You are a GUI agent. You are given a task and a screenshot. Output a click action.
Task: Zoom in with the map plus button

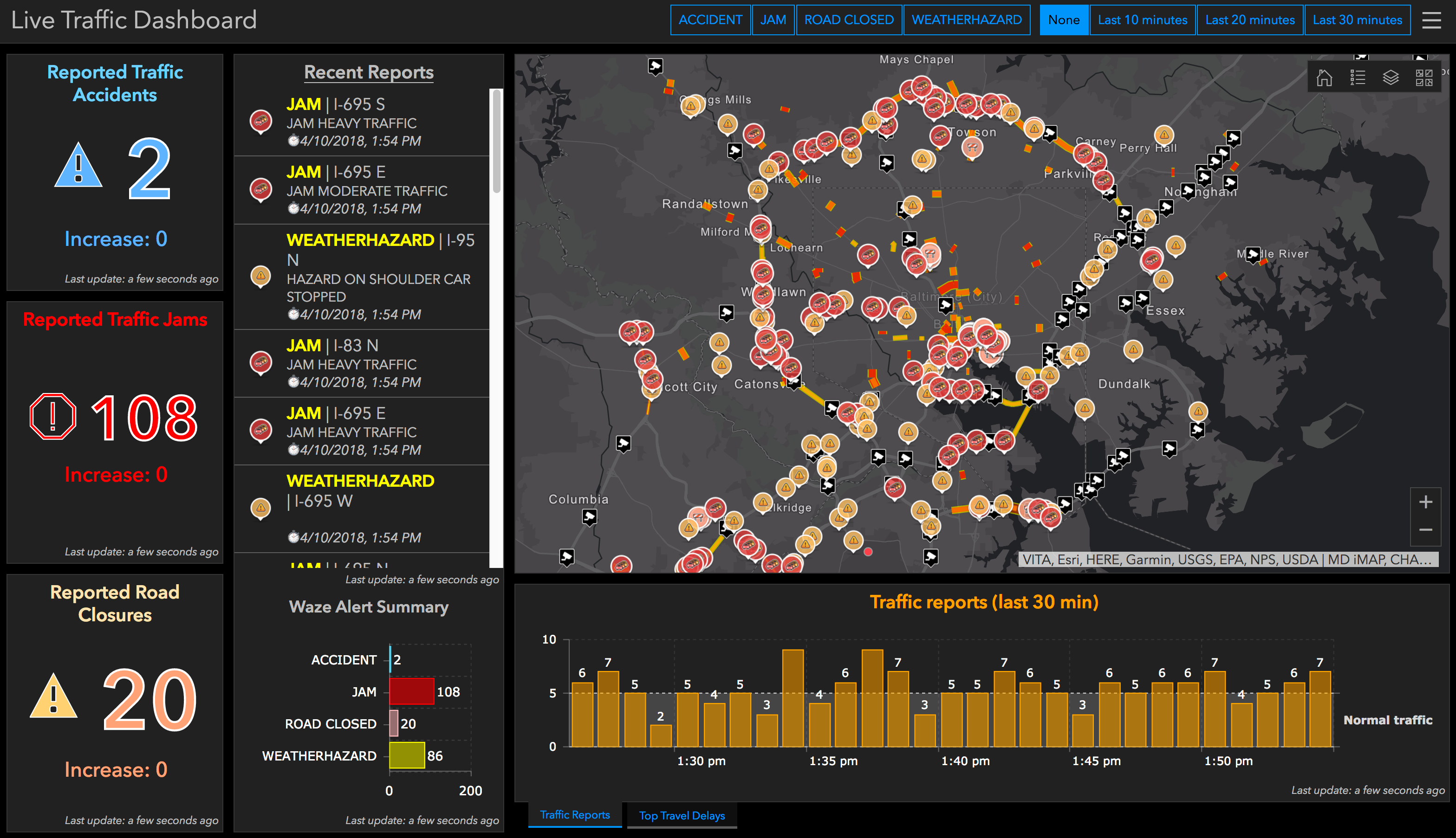click(1425, 502)
